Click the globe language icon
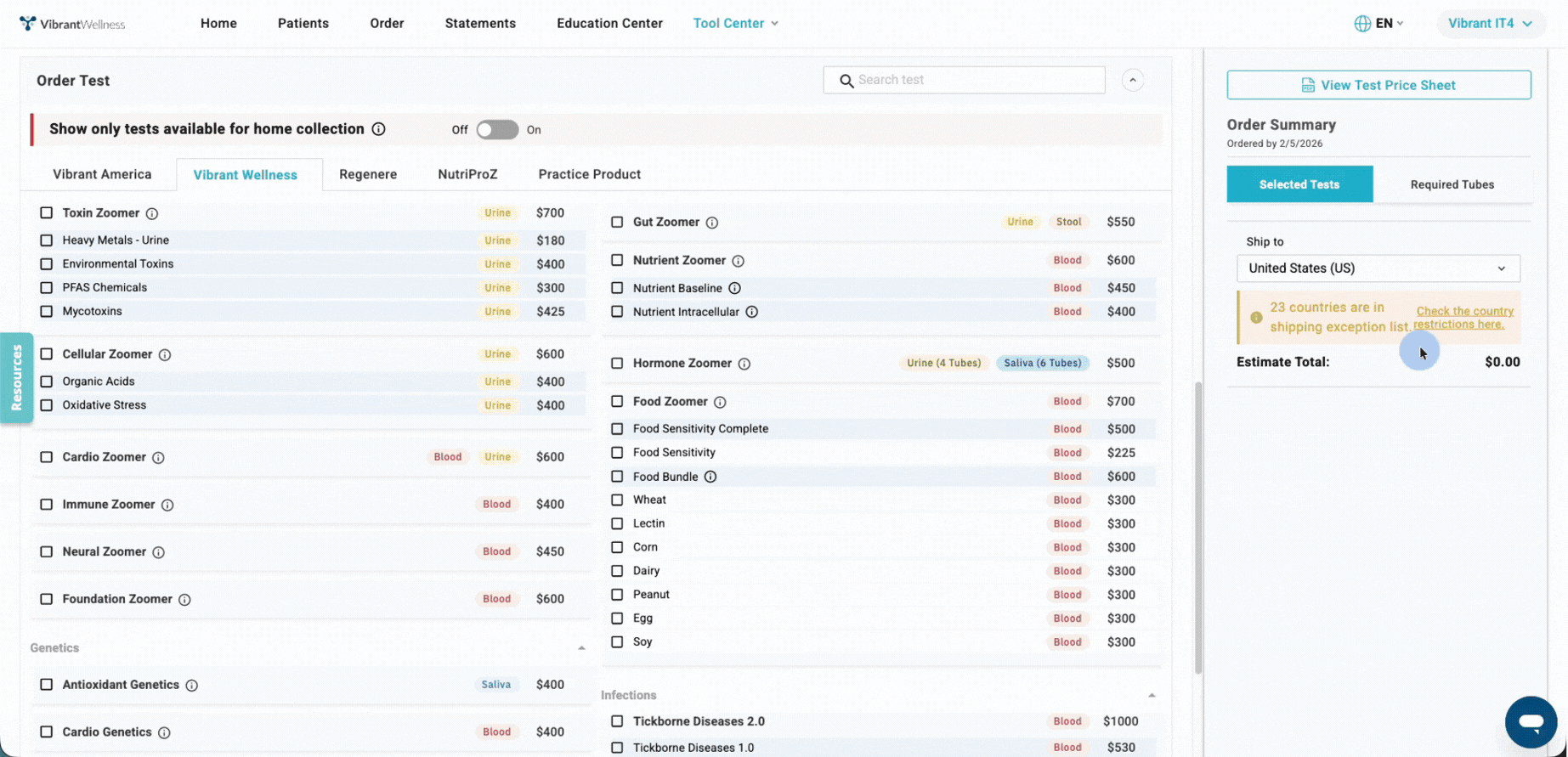This screenshot has height=757, width=1568. click(1362, 24)
